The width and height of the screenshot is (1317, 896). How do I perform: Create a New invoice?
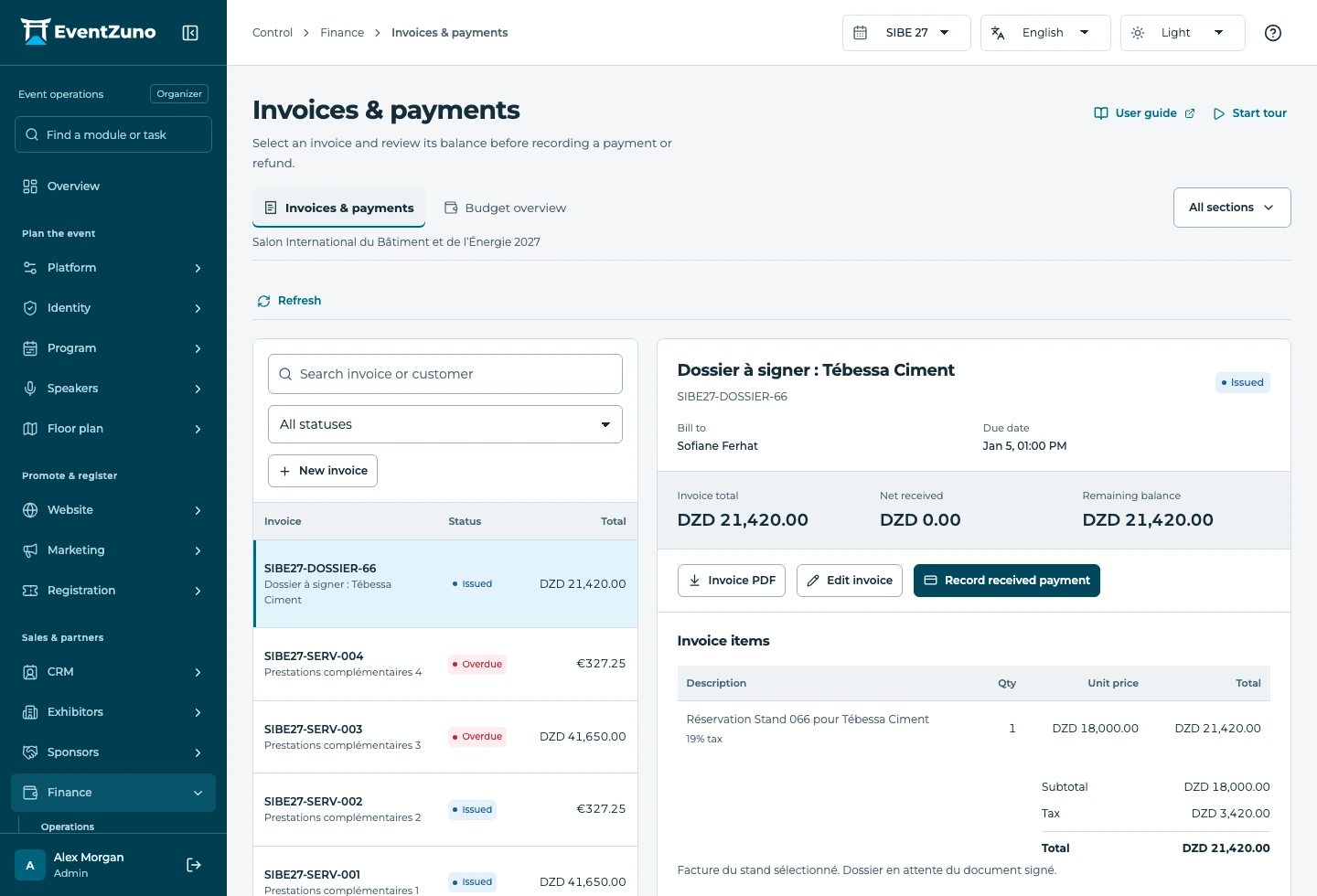pyautogui.click(x=323, y=471)
